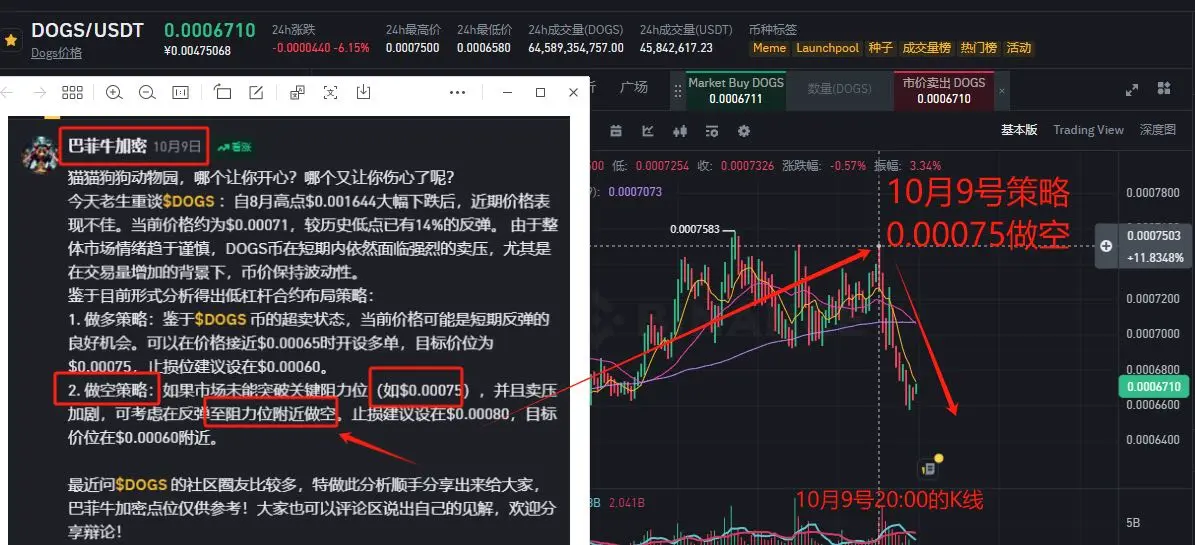Expand chart to fullscreen
Screen dimensions: 1195x545
click(1132, 89)
